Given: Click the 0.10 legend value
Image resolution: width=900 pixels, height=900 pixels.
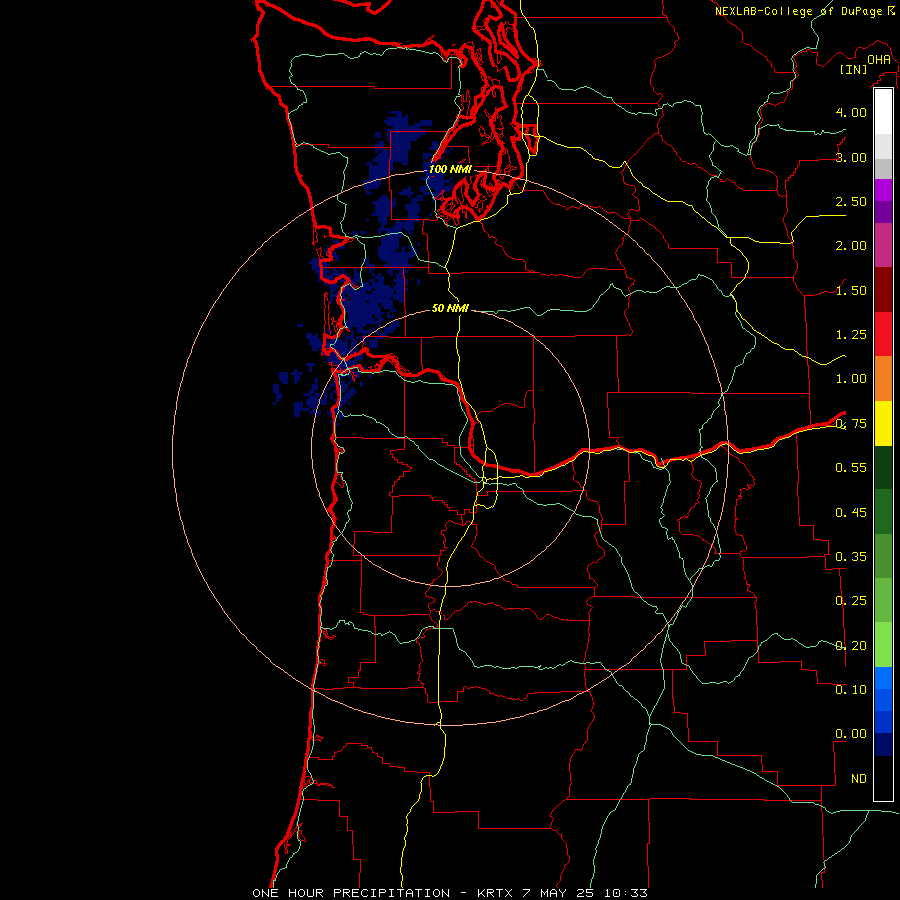Looking at the screenshot, I should [851, 690].
